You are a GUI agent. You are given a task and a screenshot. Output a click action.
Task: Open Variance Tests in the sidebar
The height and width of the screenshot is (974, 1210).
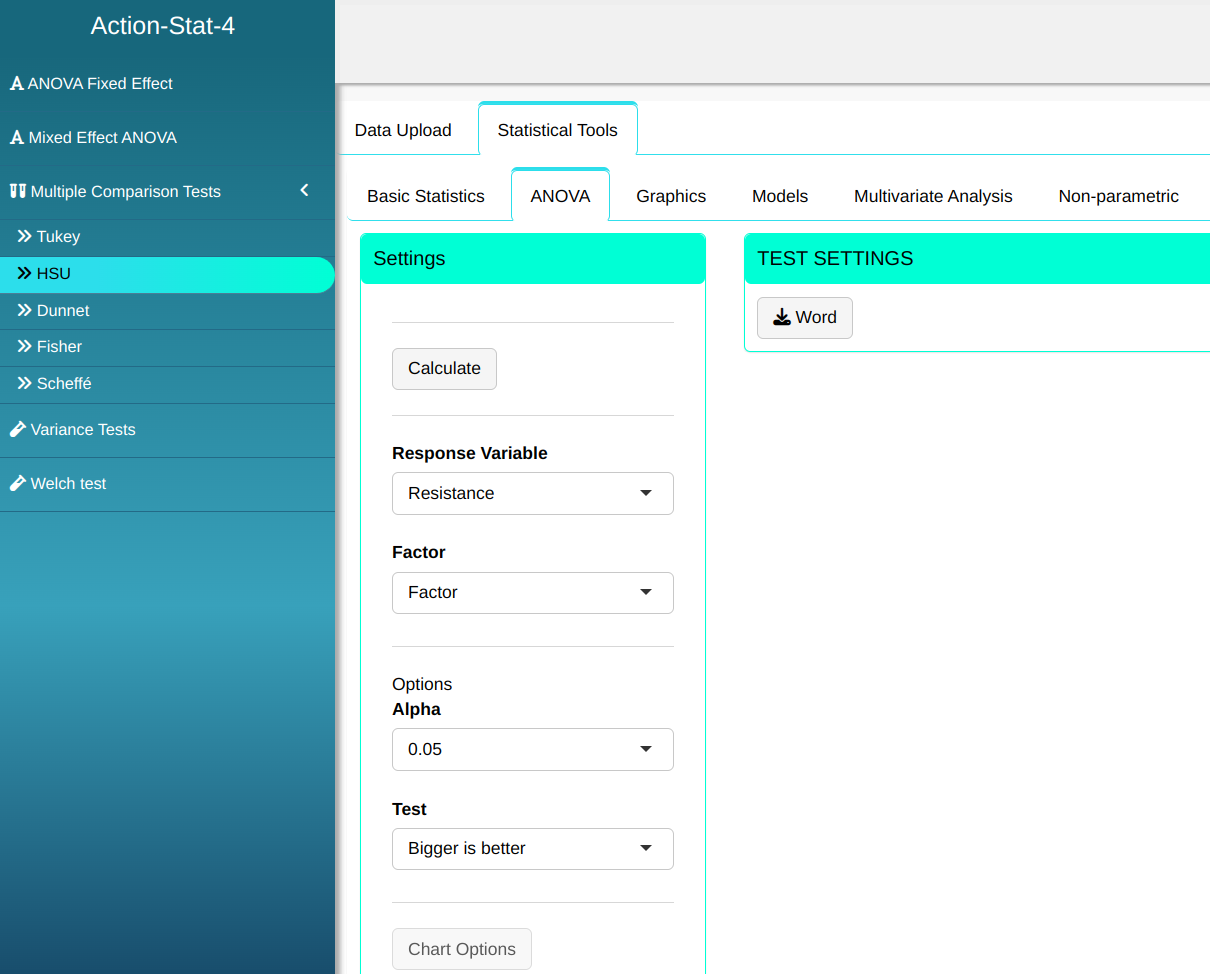83,430
